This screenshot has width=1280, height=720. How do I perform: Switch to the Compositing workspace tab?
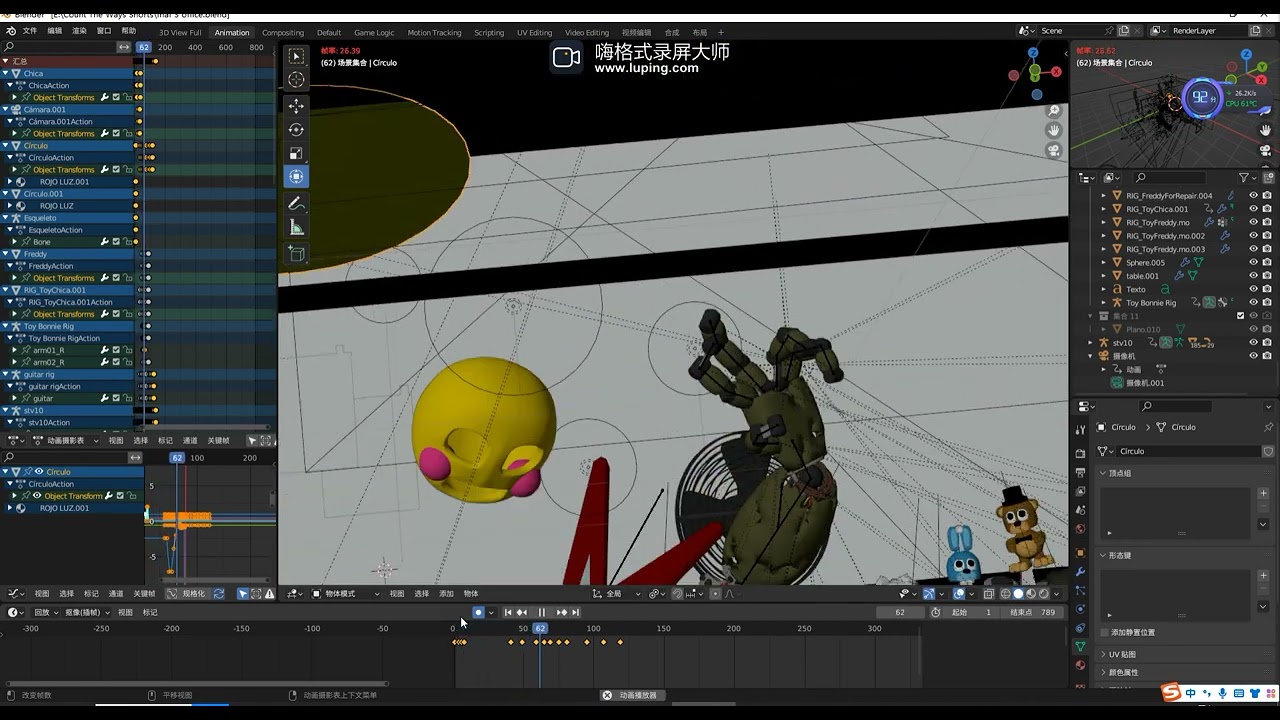point(283,32)
